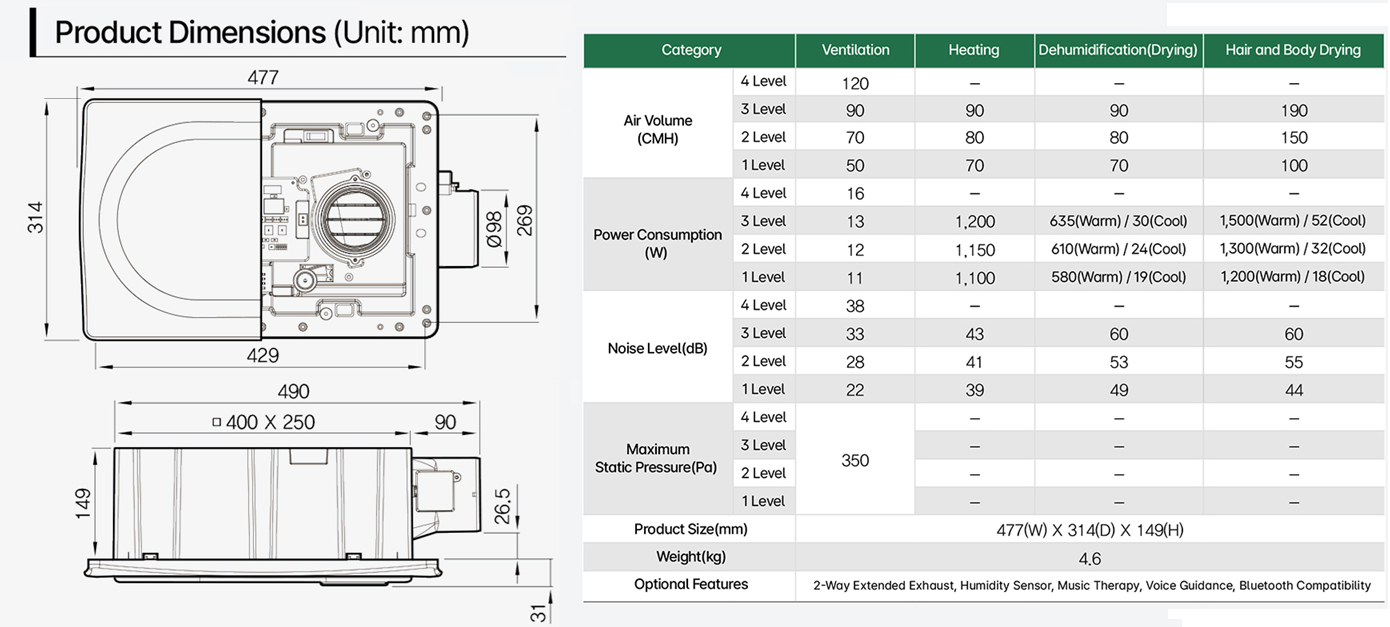Viewport: 1390px width, 627px height.
Task: Click dehumidification noise value 49
Action: tap(1119, 390)
